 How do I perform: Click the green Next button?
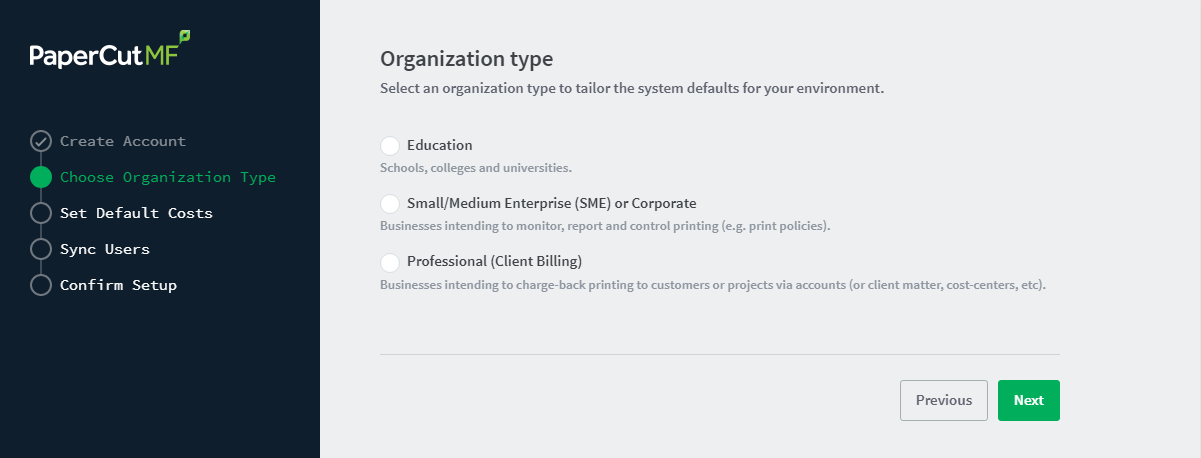[x=1029, y=400]
